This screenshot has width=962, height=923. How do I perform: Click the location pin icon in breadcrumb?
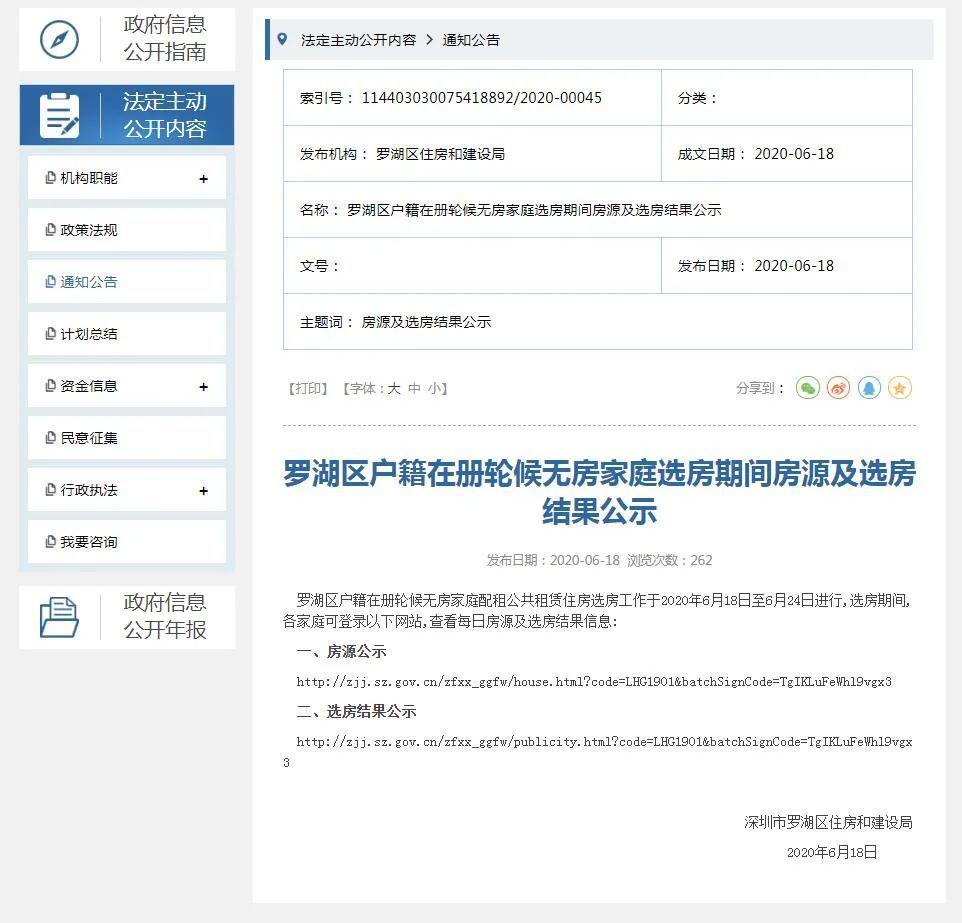pyautogui.click(x=282, y=39)
